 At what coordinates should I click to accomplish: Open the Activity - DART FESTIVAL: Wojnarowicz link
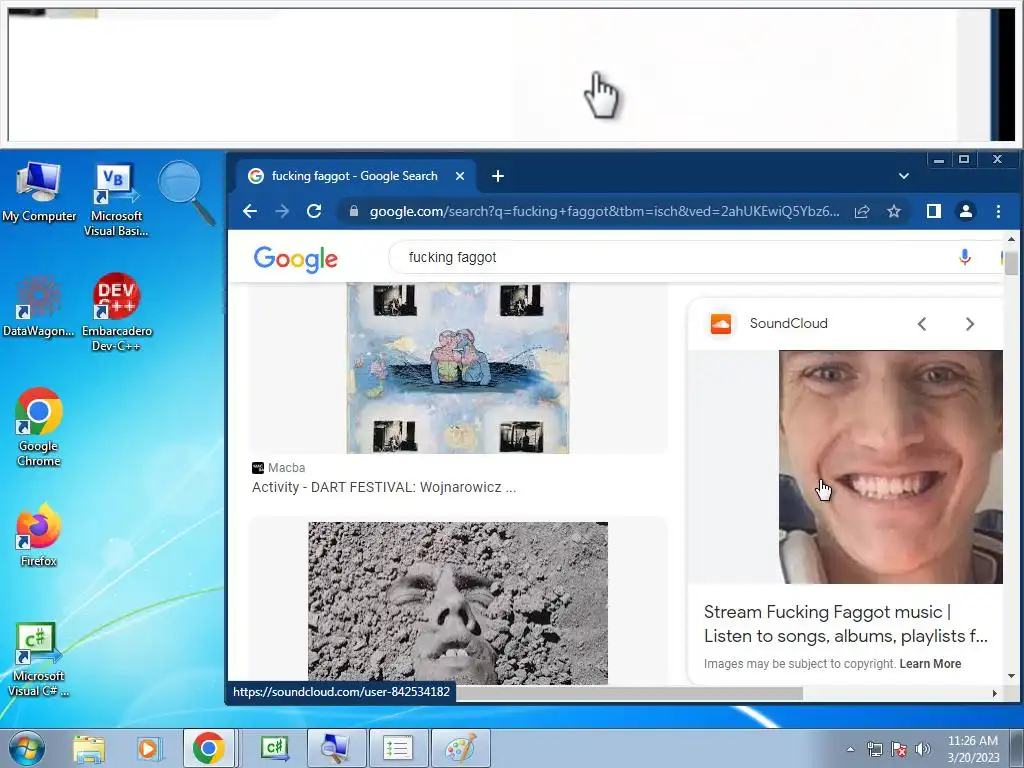[384, 487]
